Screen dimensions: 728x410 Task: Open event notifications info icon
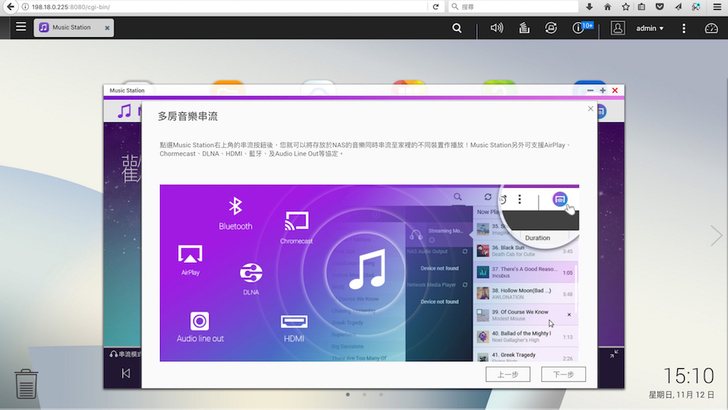coord(579,28)
